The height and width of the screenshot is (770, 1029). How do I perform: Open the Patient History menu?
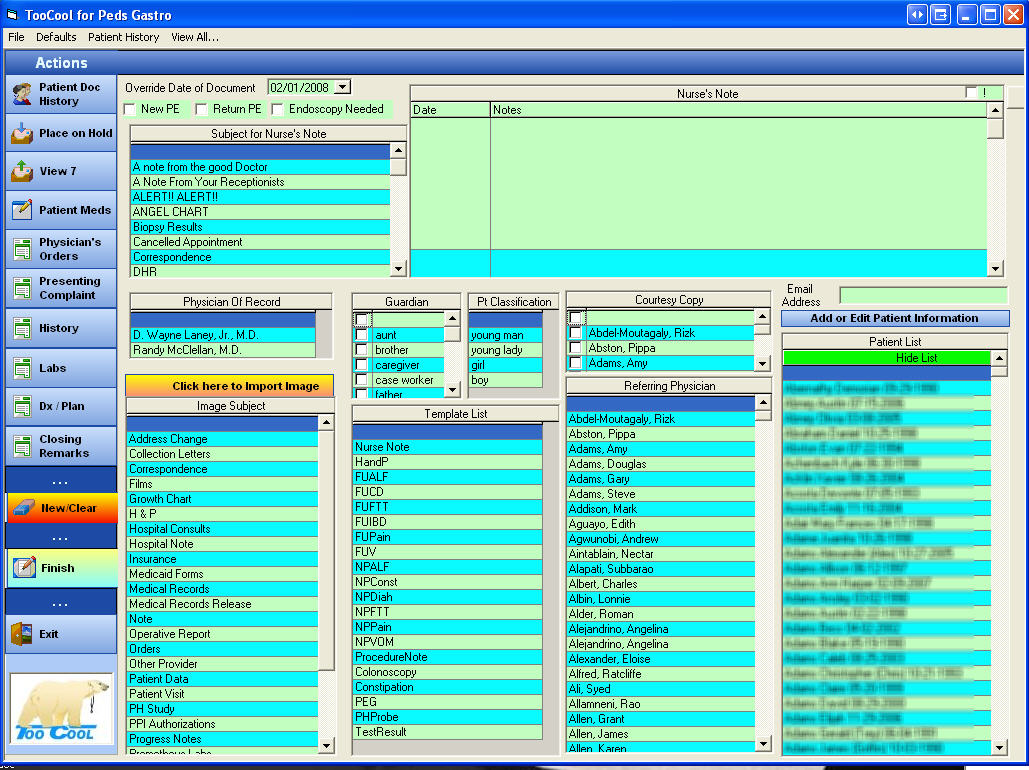point(123,37)
